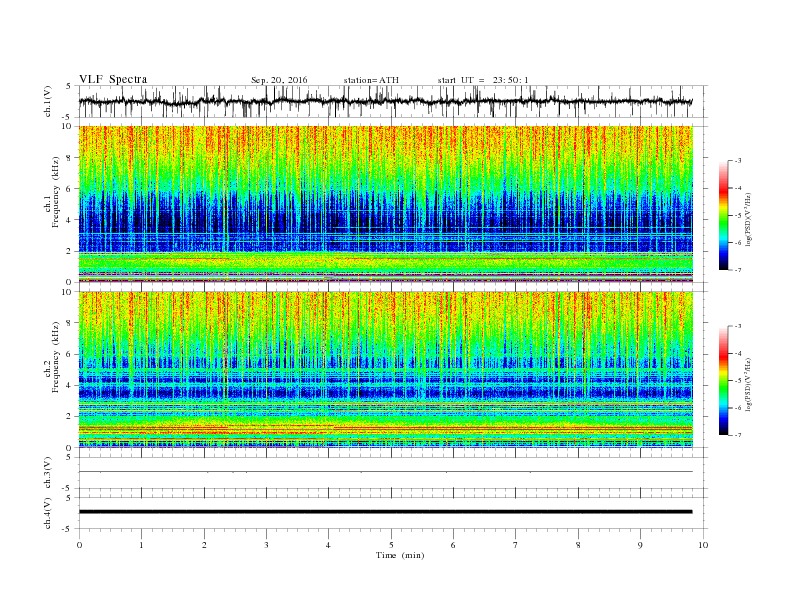
Task: Click the time axis tick label "3"
Action: (266, 545)
